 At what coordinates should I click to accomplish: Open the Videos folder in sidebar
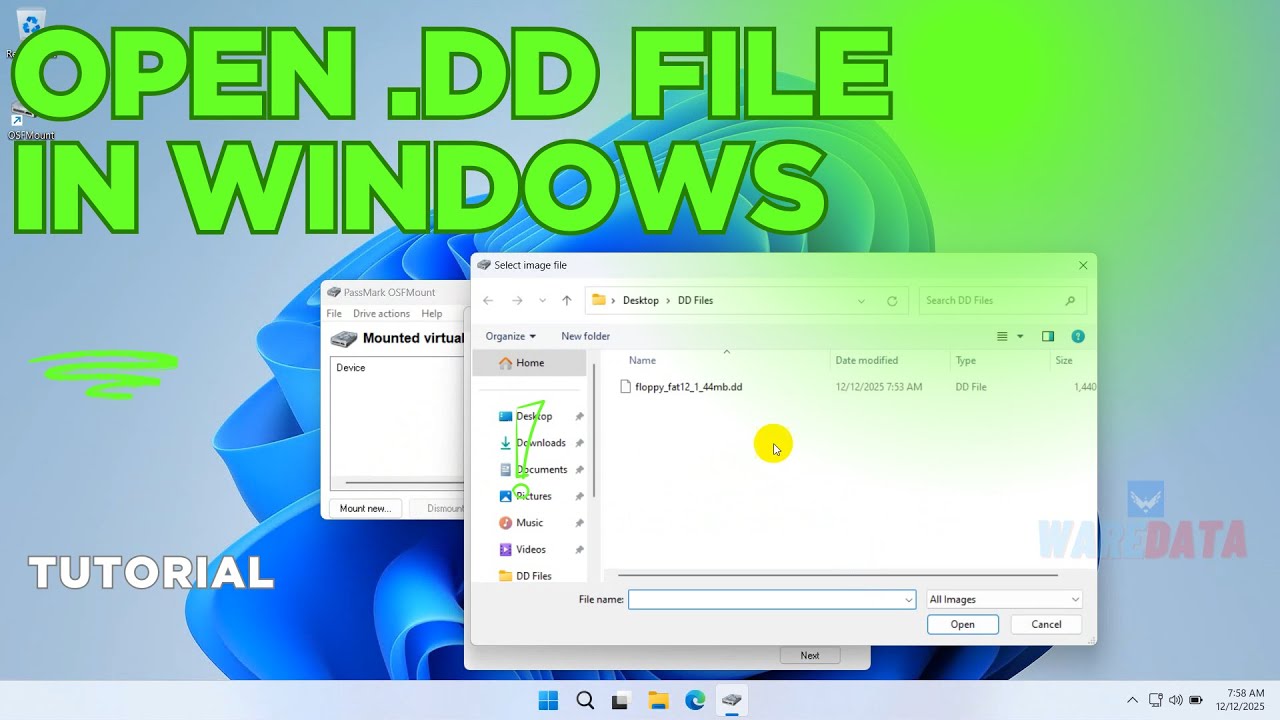click(x=530, y=549)
